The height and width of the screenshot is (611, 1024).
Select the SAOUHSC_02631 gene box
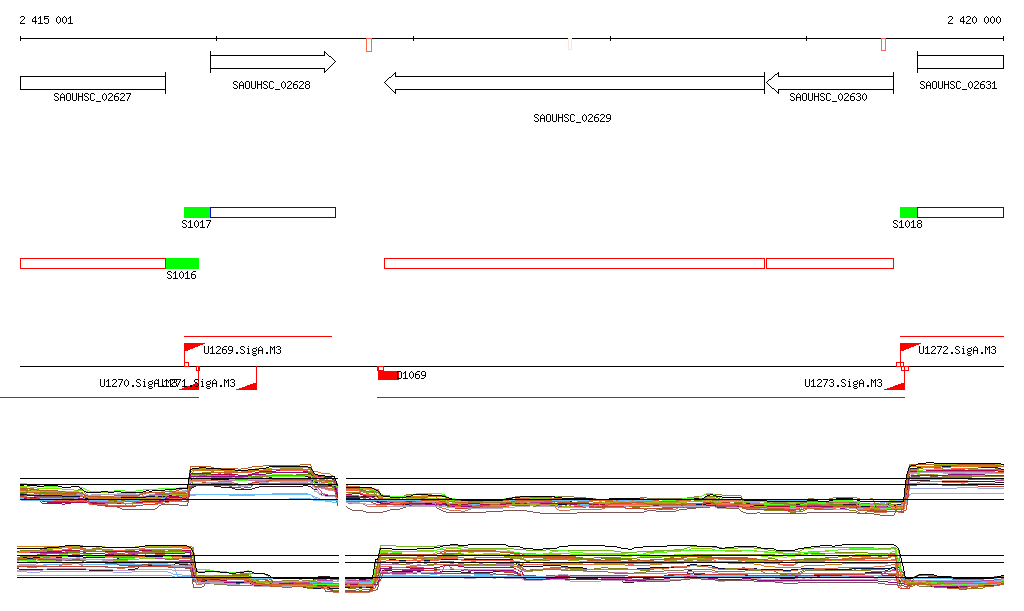point(961,62)
